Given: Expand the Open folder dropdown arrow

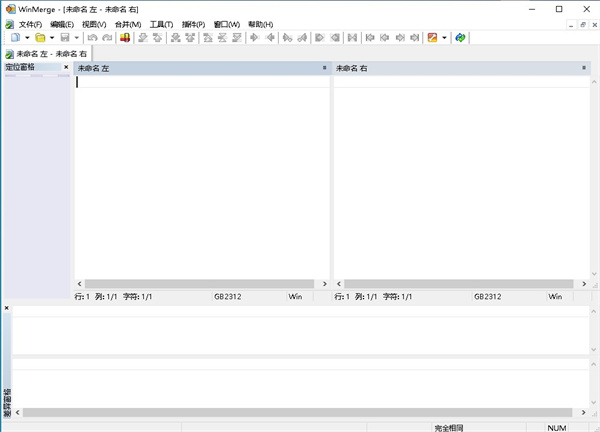Looking at the screenshot, I should 52,38.
